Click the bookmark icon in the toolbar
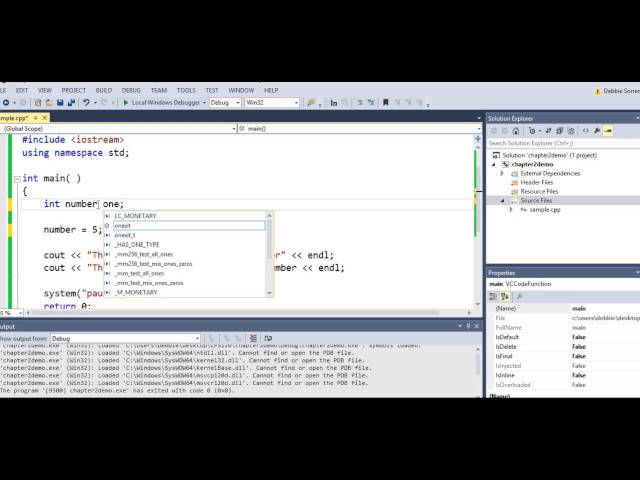Image resolution: width=640 pixels, height=480 pixels. [x=385, y=103]
